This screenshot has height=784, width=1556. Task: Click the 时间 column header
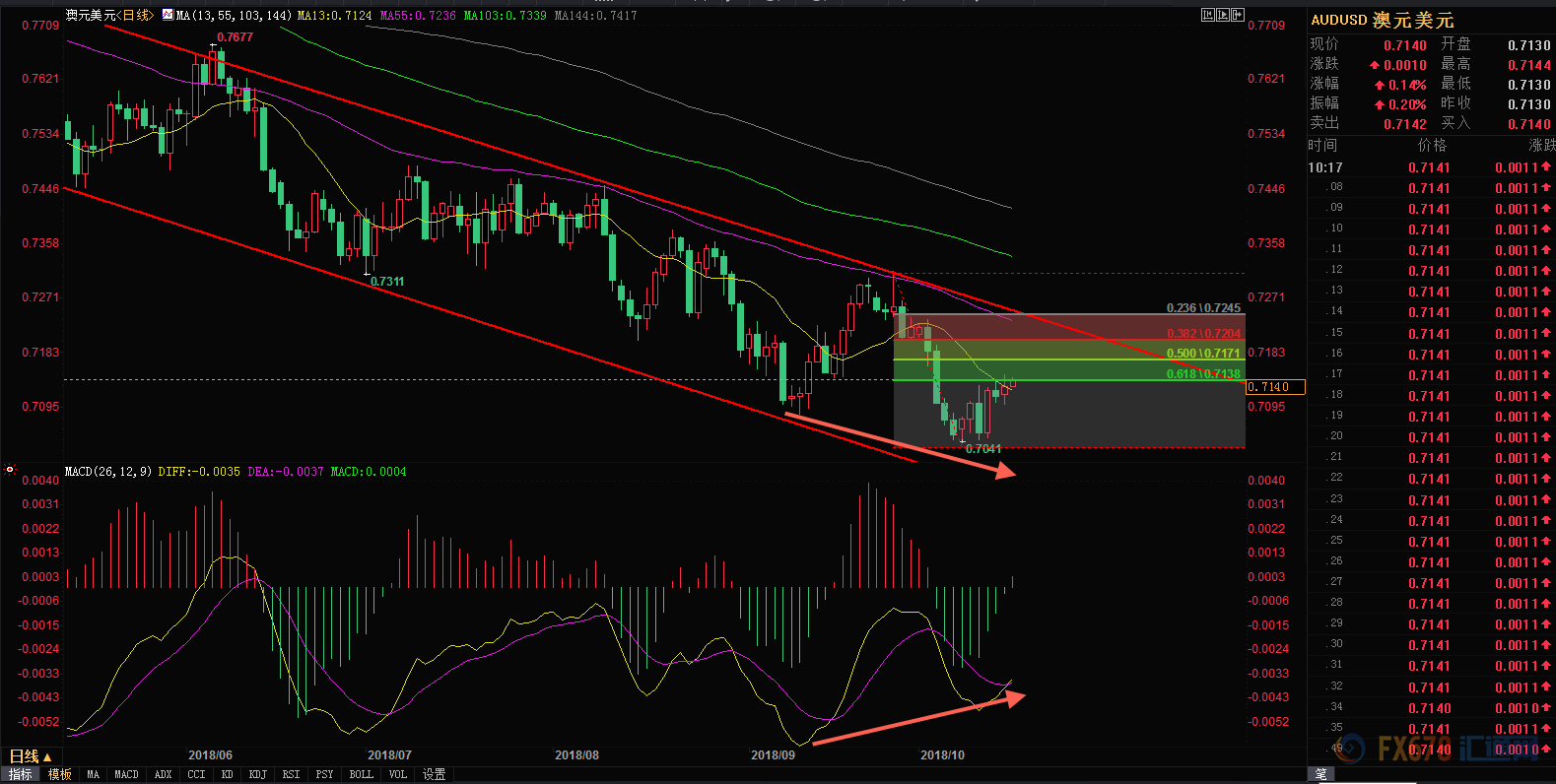click(x=1323, y=146)
